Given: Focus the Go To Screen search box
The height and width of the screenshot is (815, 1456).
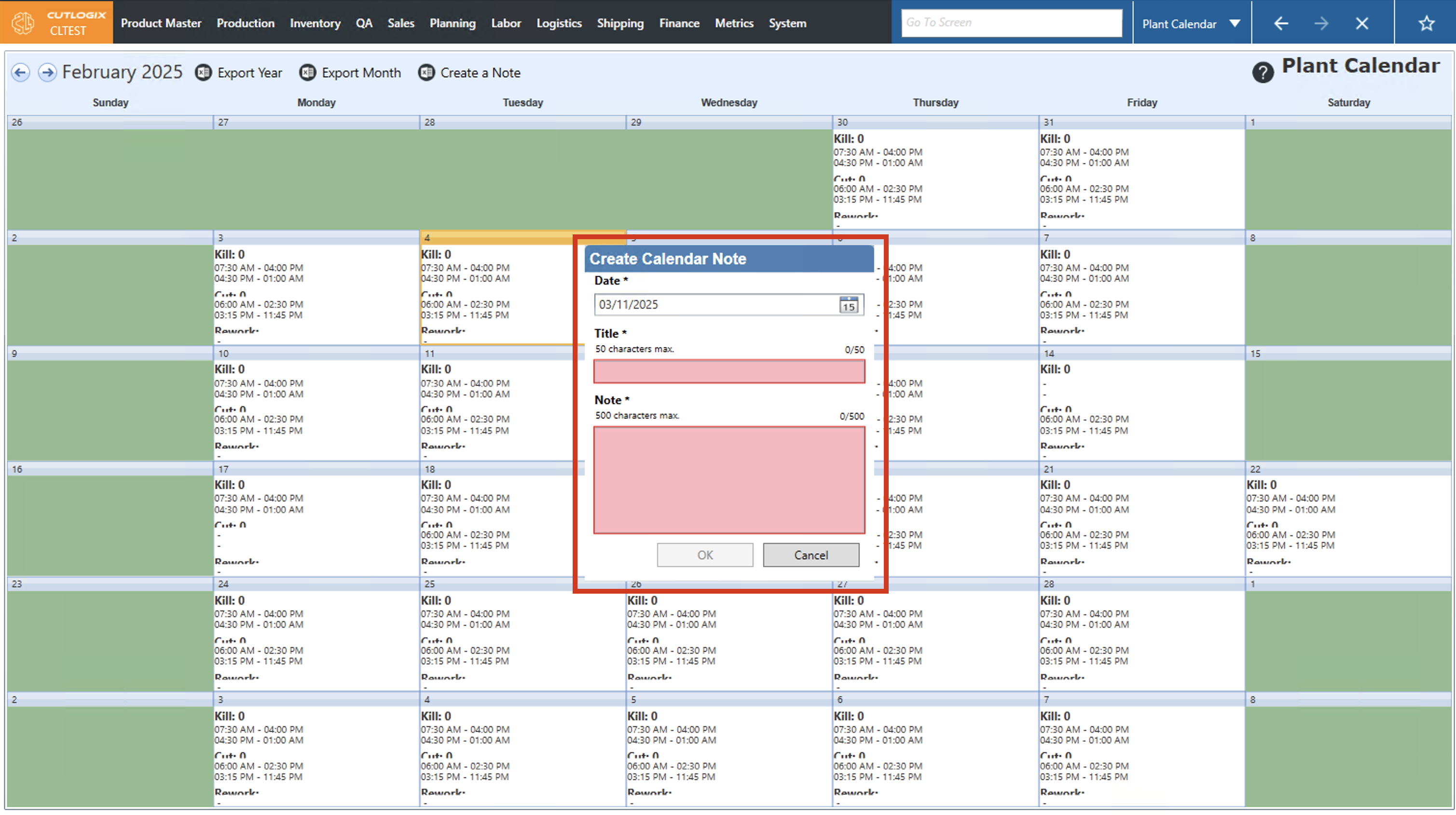Looking at the screenshot, I should tap(1011, 23).
